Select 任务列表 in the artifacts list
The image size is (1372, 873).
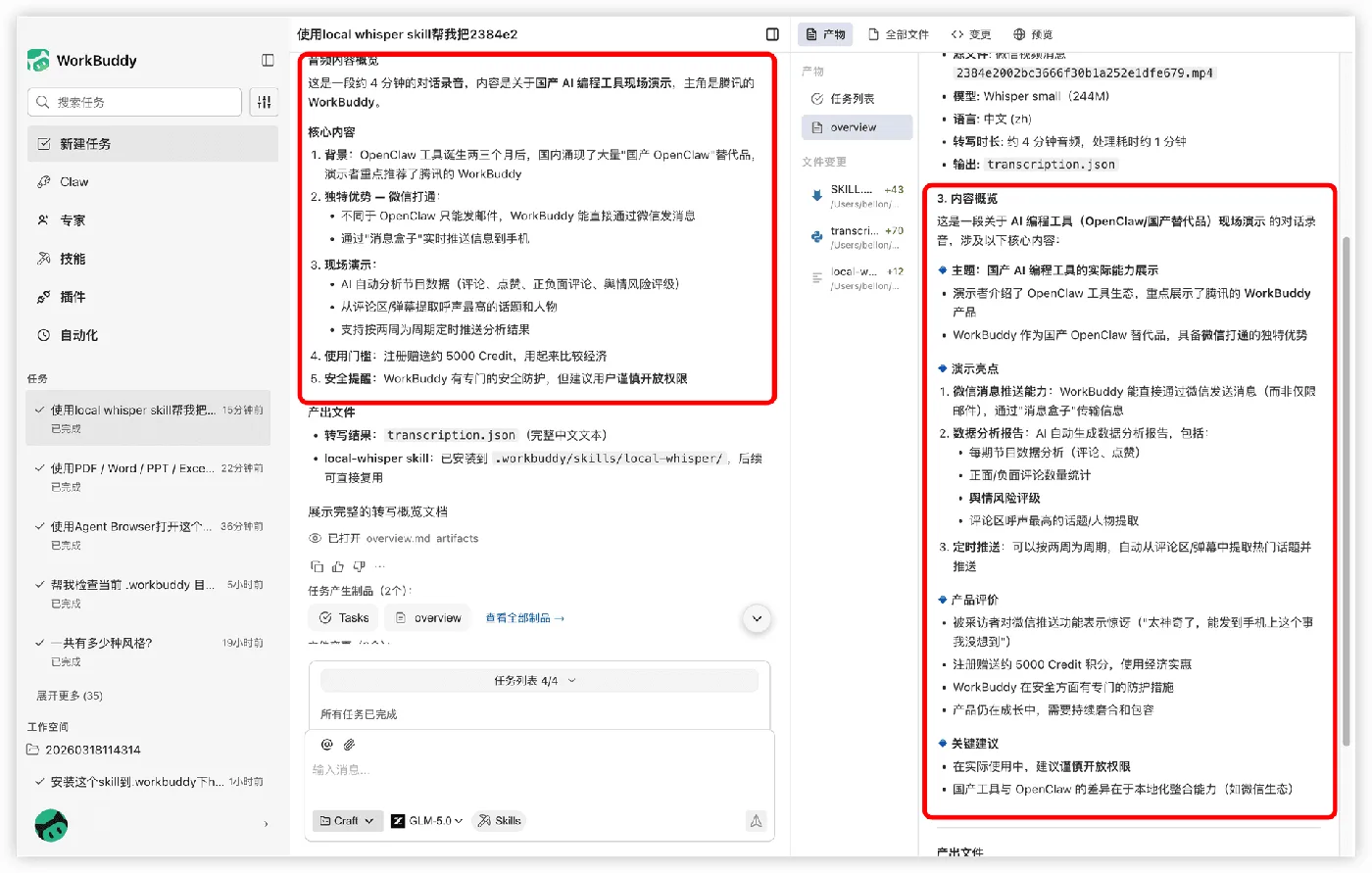point(857,99)
